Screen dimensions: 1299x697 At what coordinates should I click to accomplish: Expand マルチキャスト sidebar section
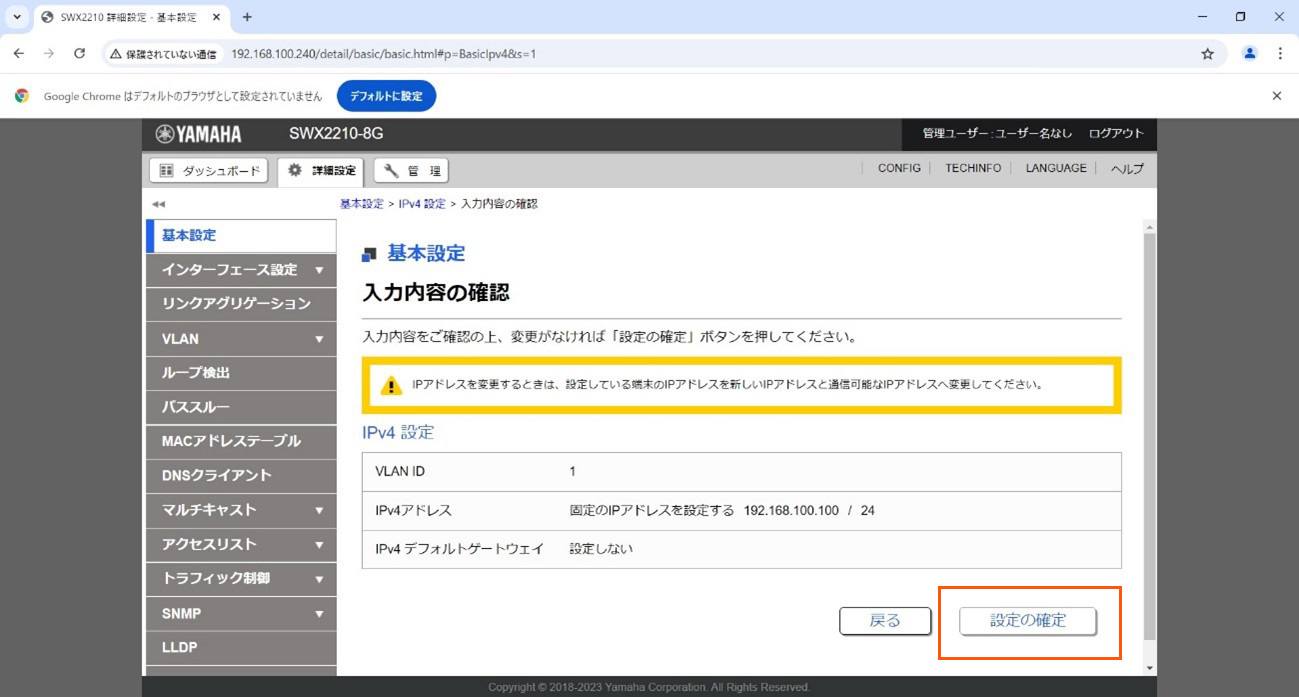click(319, 510)
